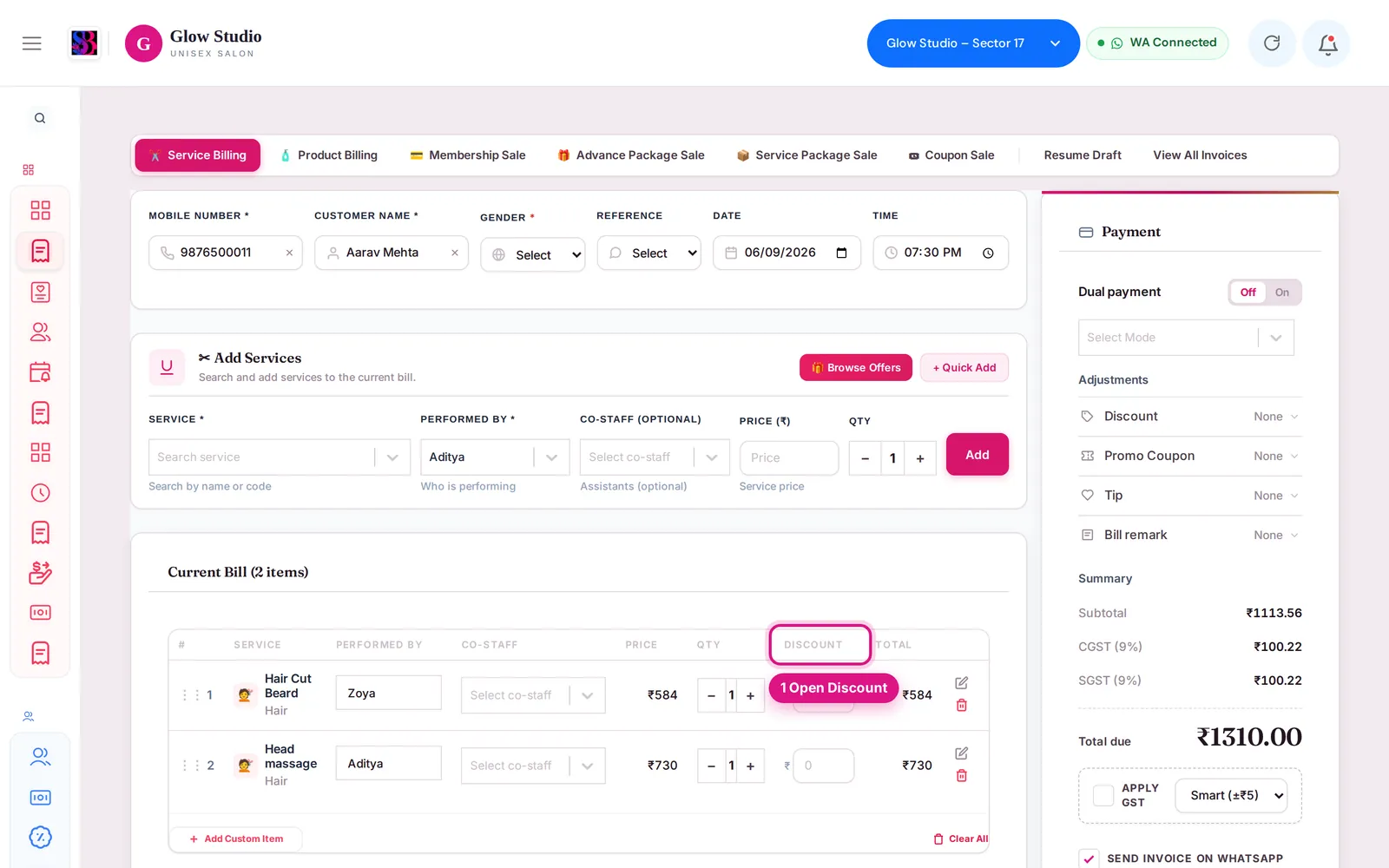
Task: Open the Smart (±₹5) rounding dropdown
Action: click(x=1231, y=795)
